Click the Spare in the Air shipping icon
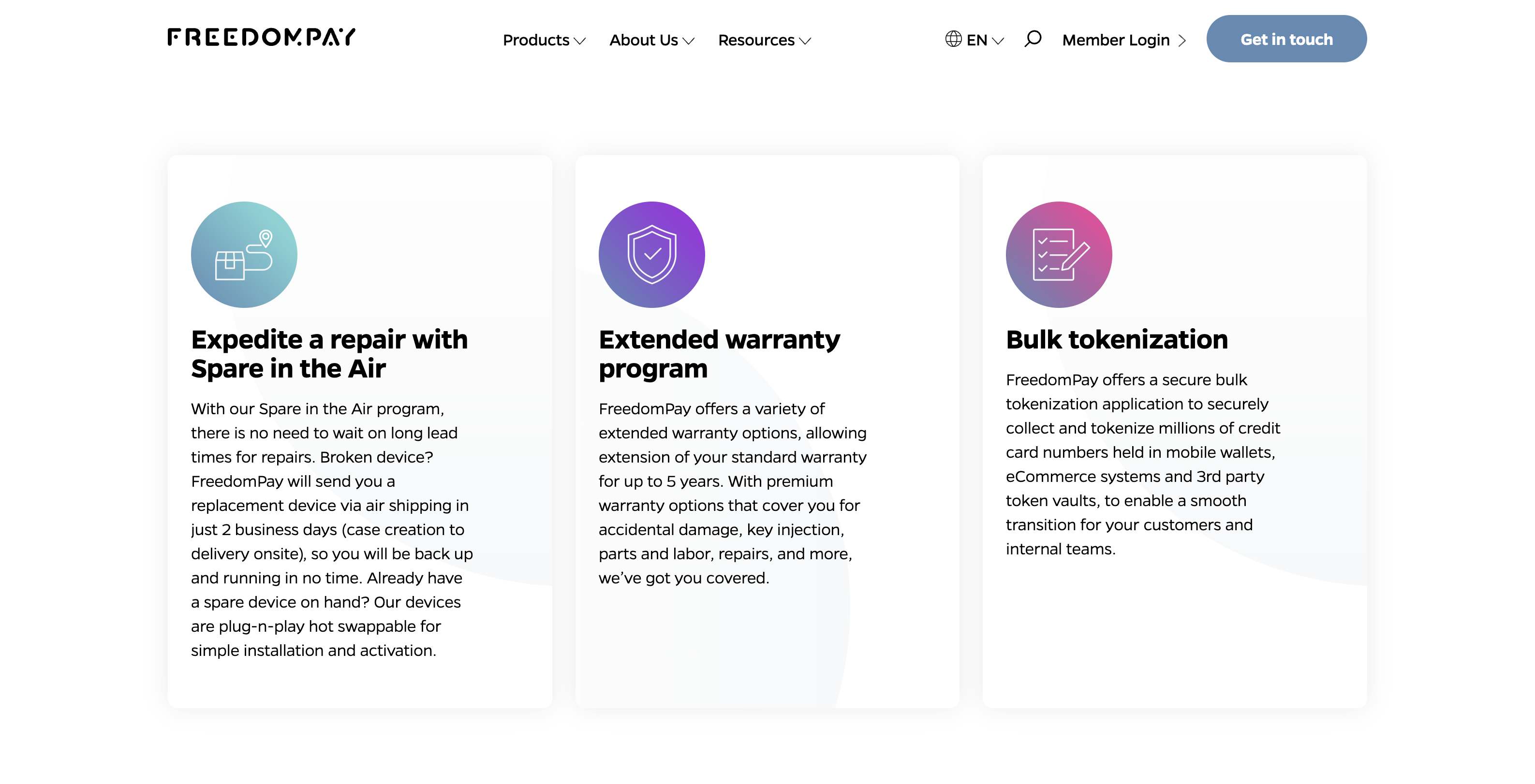 point(244,254)
